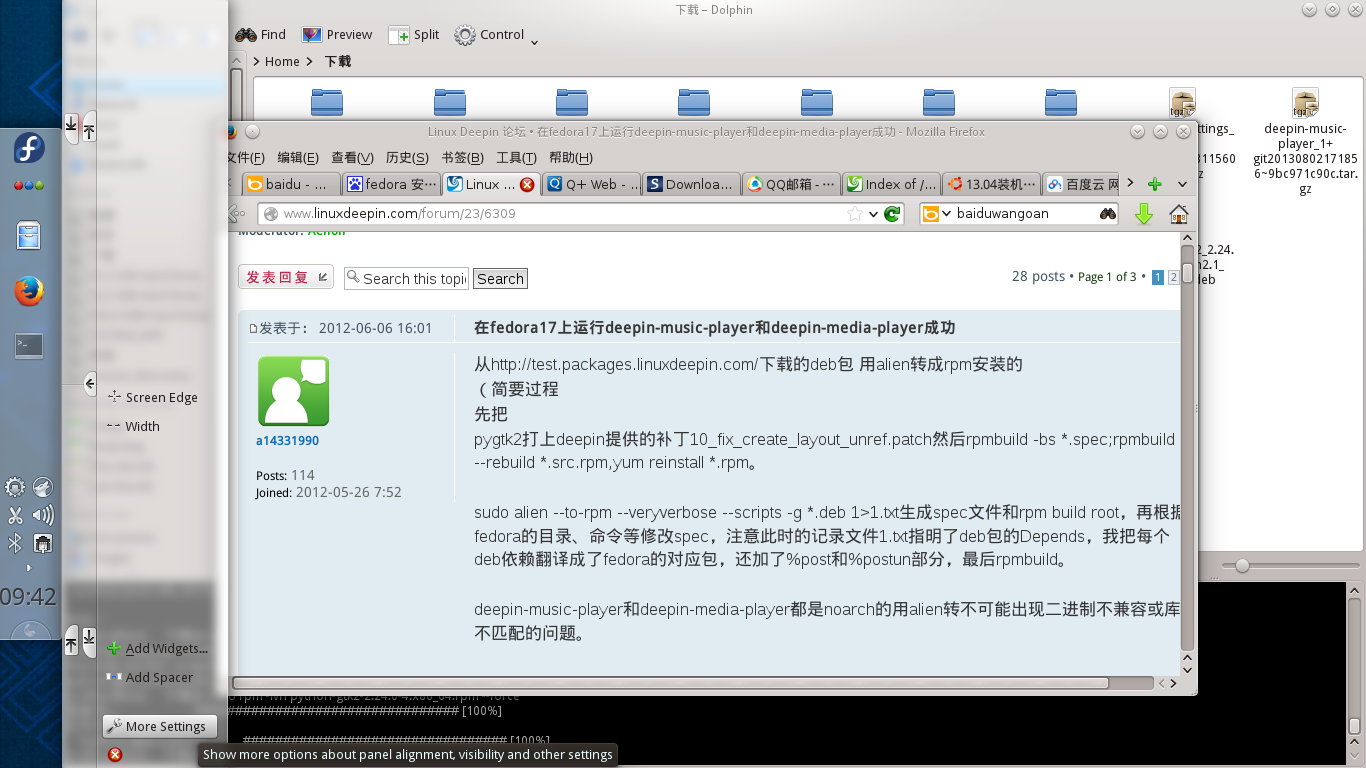
Task: Open More Settings for the panel
Action: [x=159, y=726]
